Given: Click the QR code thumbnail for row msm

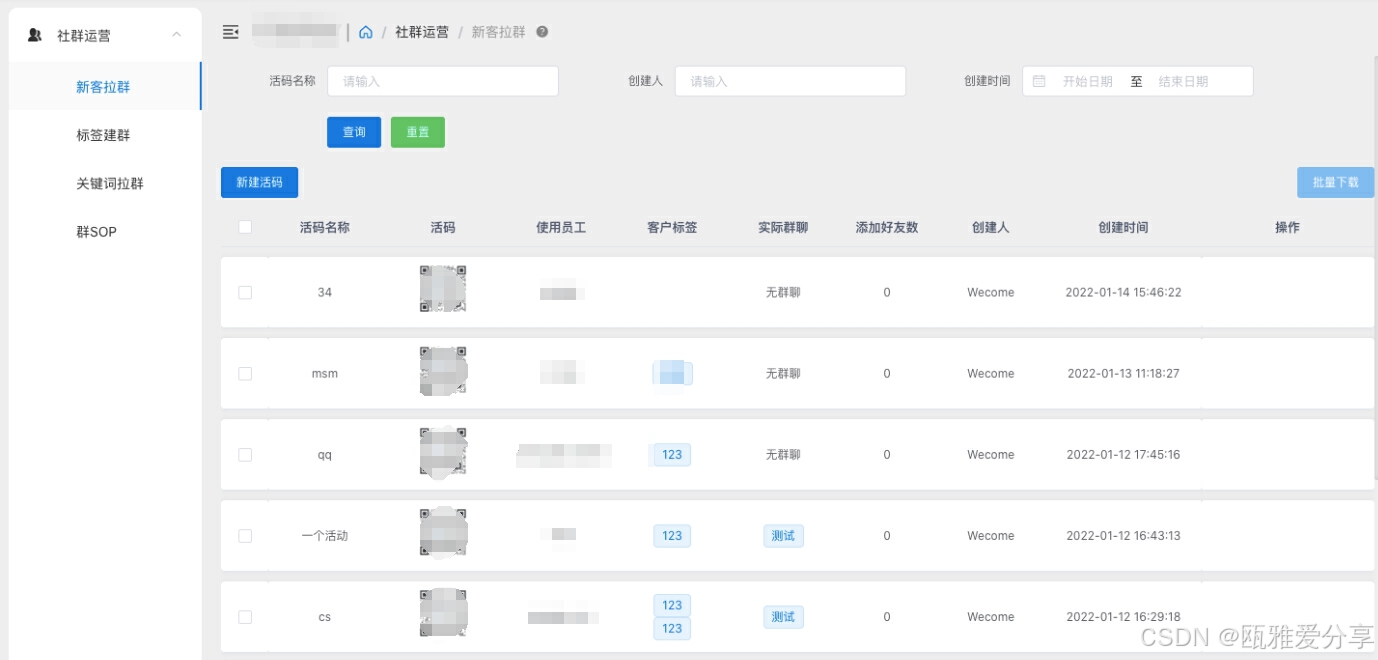Looking at the screenshot, I should coord(444,371).
